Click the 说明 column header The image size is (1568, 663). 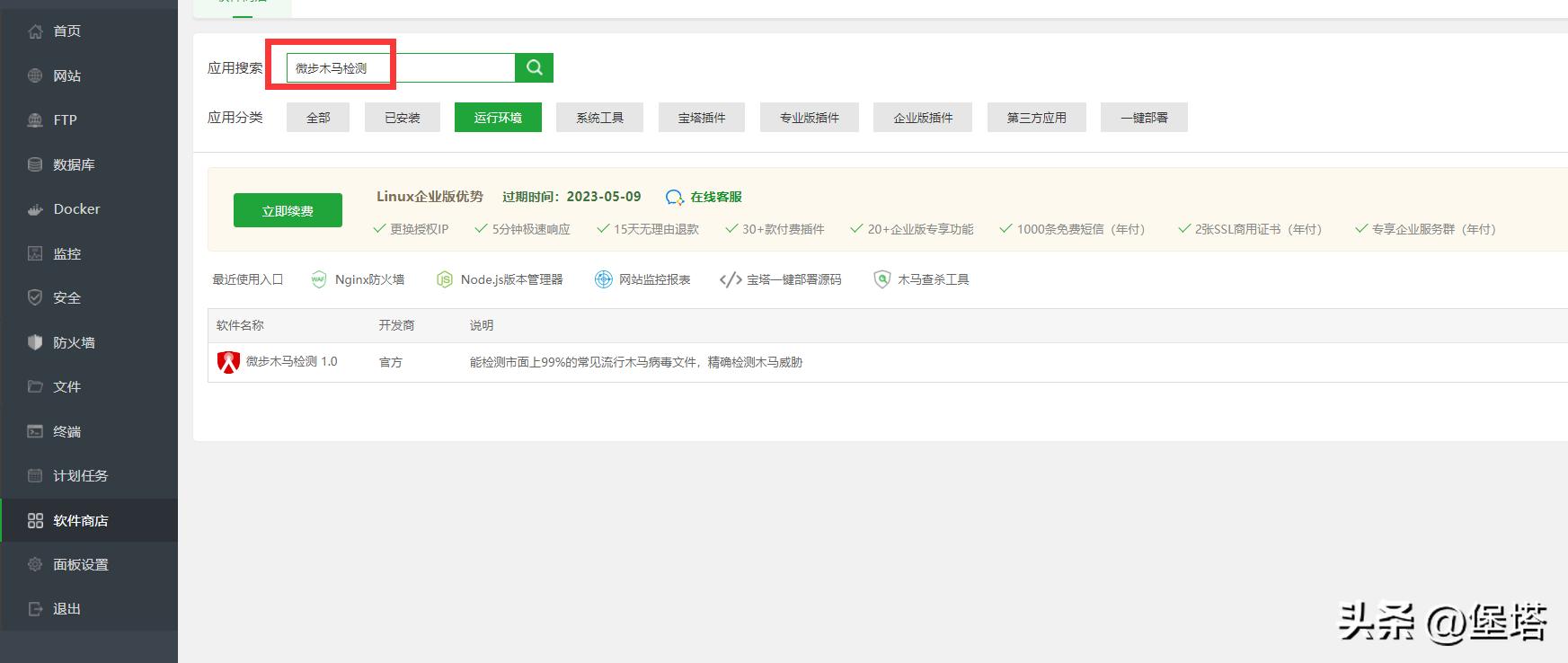click(x=482, y=325)
